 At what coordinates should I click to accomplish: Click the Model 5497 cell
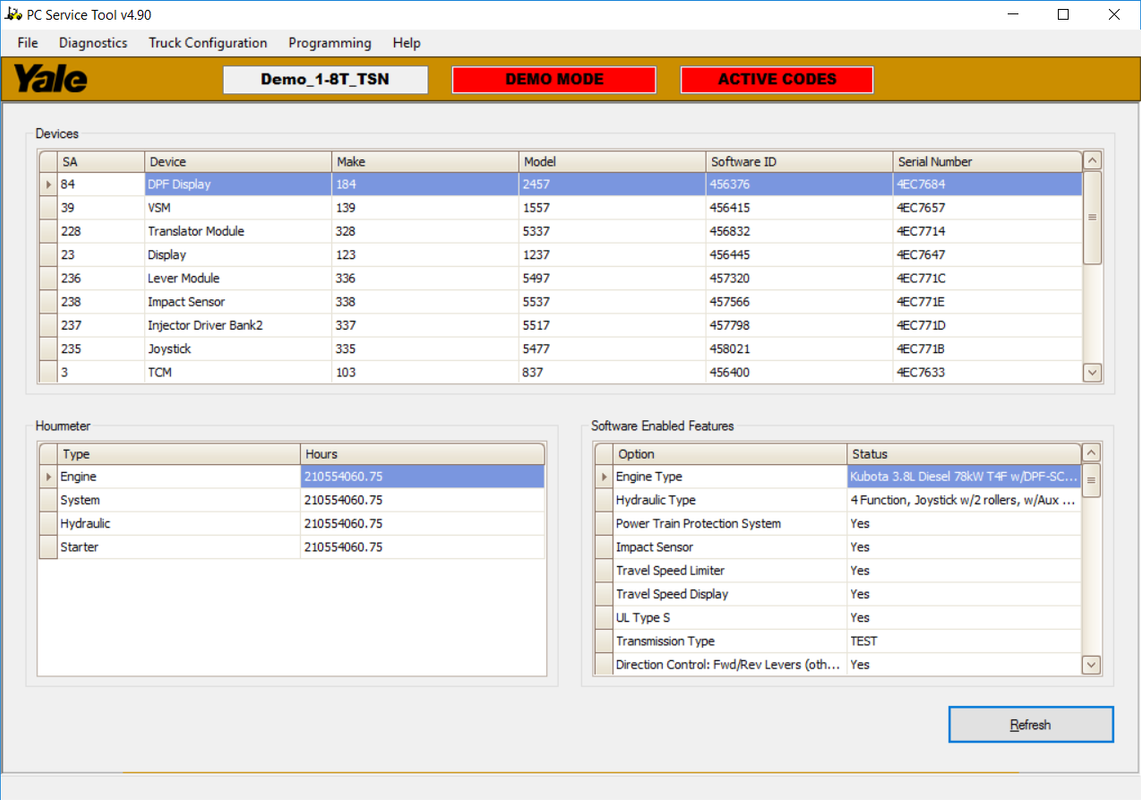[612, 278]
